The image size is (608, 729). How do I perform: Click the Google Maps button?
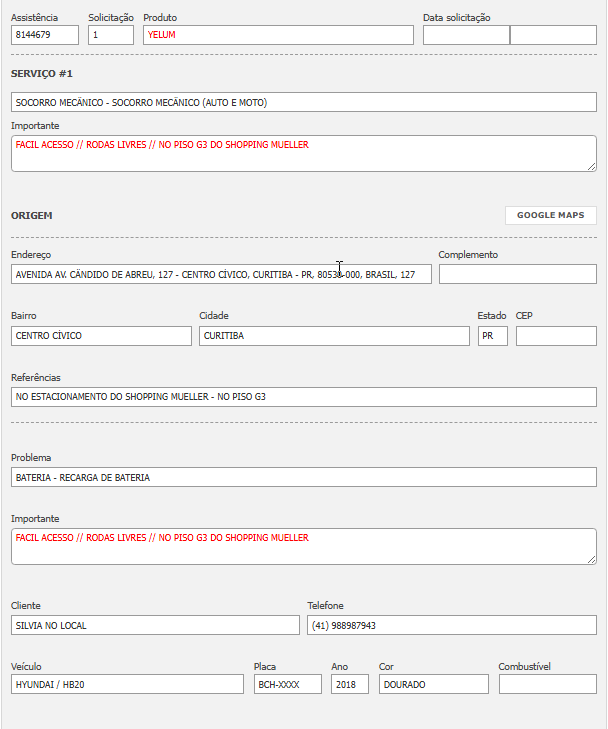coord(550,215)
